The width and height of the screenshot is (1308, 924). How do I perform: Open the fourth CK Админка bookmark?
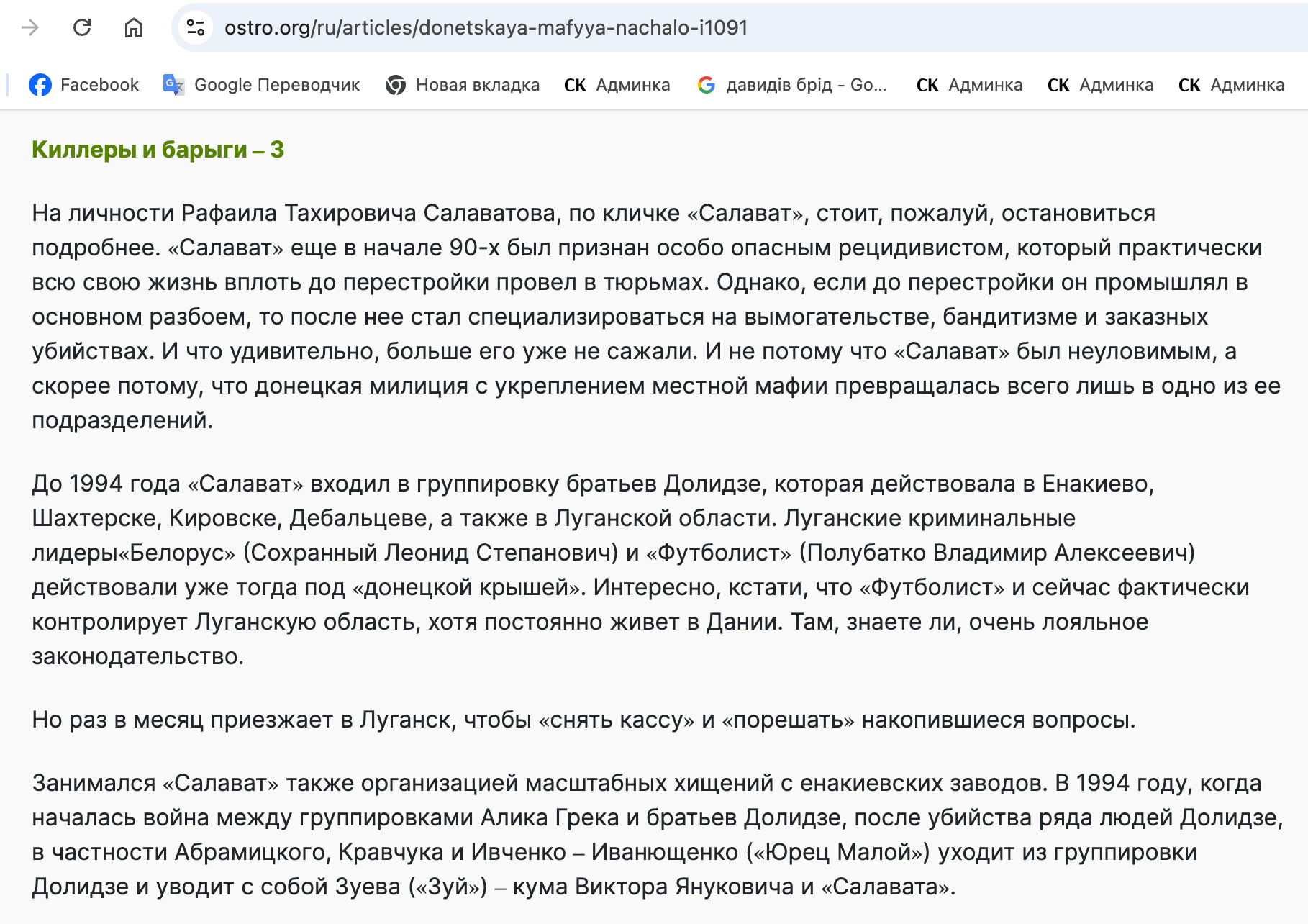[1231, 85]
